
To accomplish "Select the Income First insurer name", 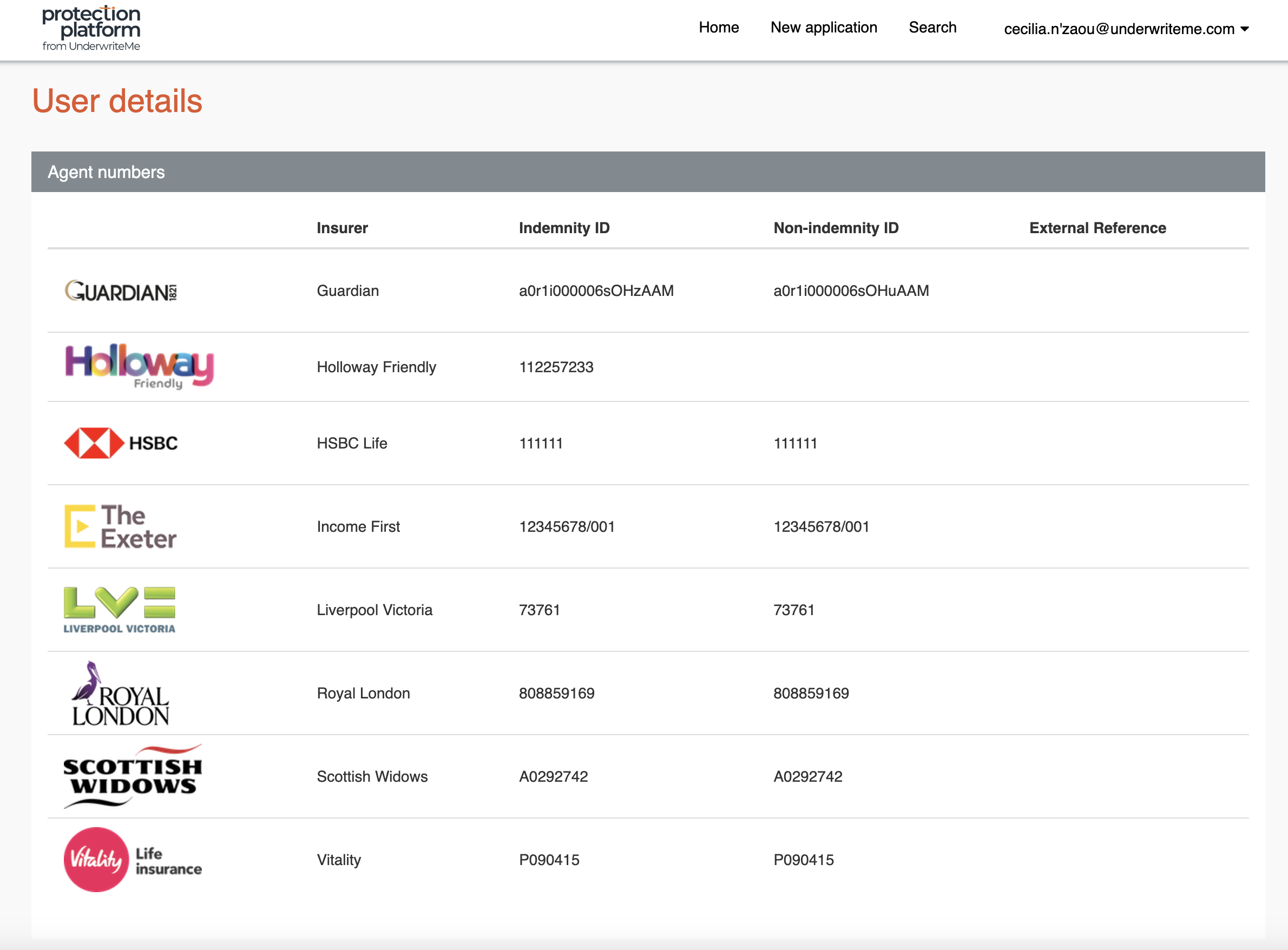I will click(x=358, y=526).
